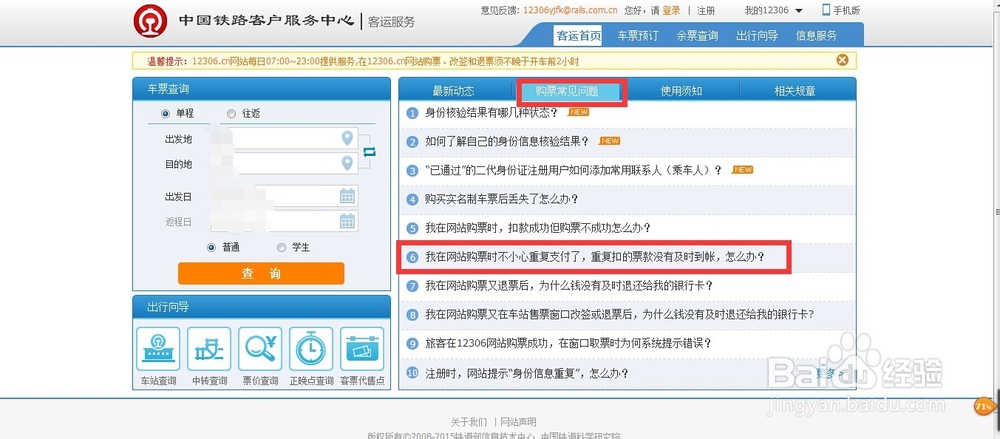1000x439 pixels.
Task: Open 票价查询 fare query icon
Action: [260, 348]
